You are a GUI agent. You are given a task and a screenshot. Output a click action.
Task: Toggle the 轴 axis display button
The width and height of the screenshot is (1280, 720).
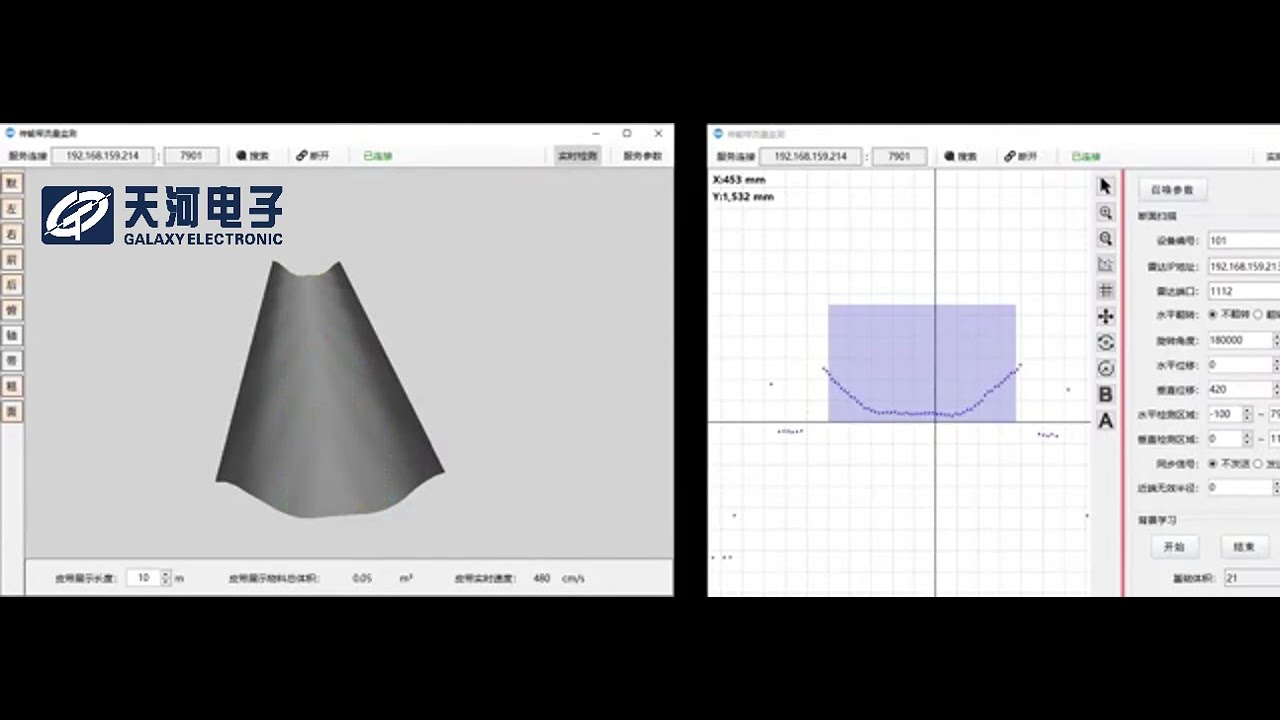[12, 335]
